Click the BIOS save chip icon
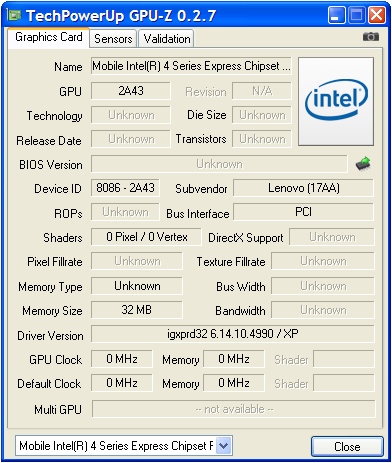This screenshot has height=463, width=392. click(x=364, y=164)
